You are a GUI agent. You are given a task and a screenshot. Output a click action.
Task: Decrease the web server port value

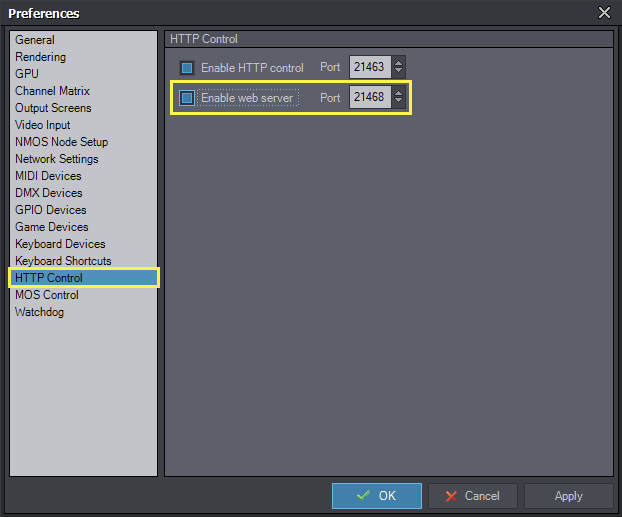pyautogui.click(x=399, y=103)
